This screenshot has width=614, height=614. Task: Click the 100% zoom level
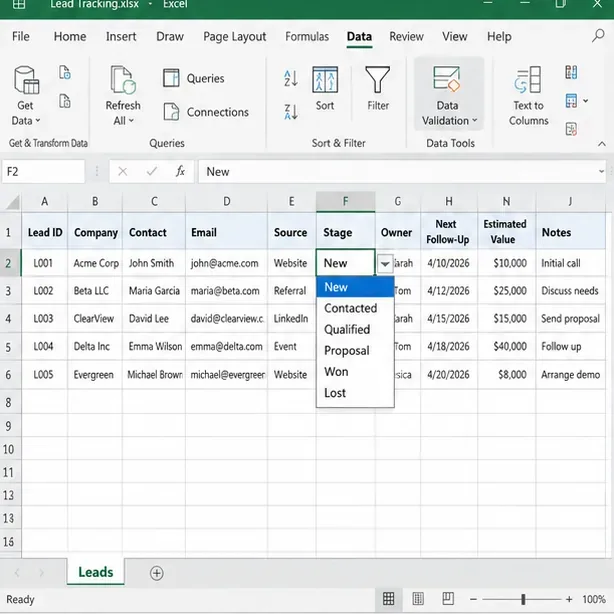coord(594,599)
